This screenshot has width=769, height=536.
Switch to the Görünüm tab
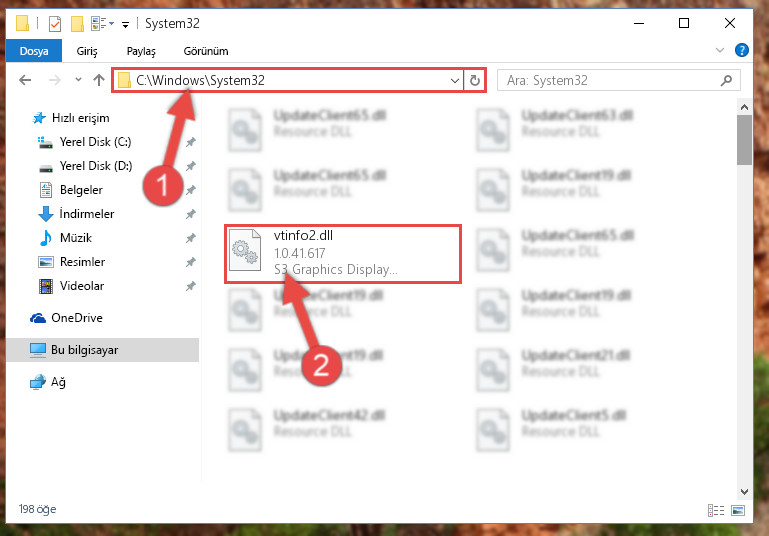206,51
